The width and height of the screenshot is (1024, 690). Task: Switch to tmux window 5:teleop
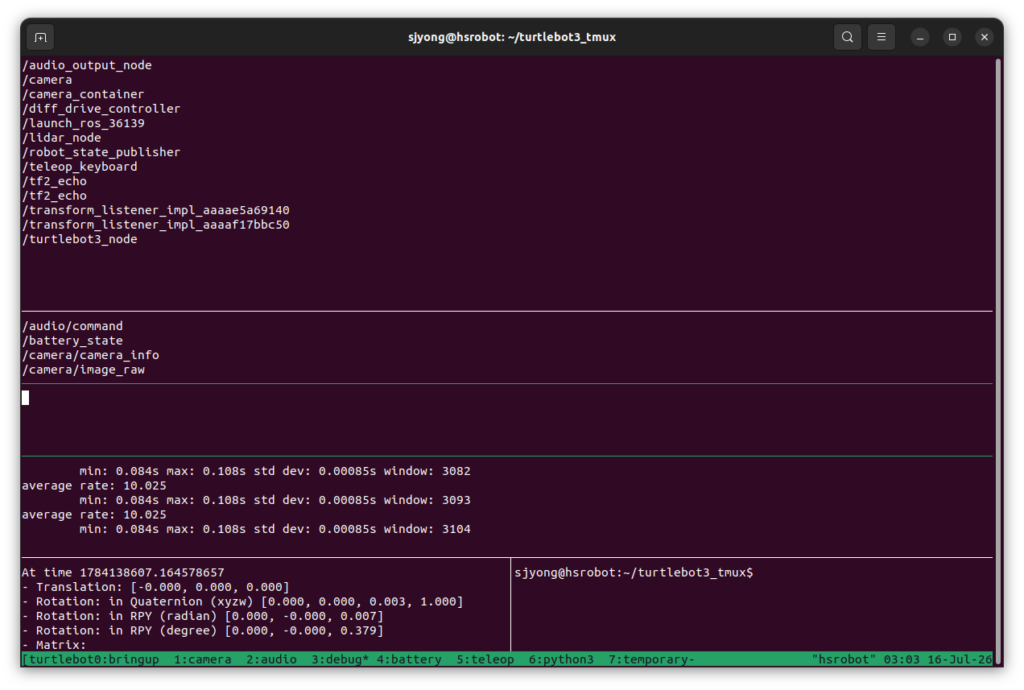[x=485, y=659]
